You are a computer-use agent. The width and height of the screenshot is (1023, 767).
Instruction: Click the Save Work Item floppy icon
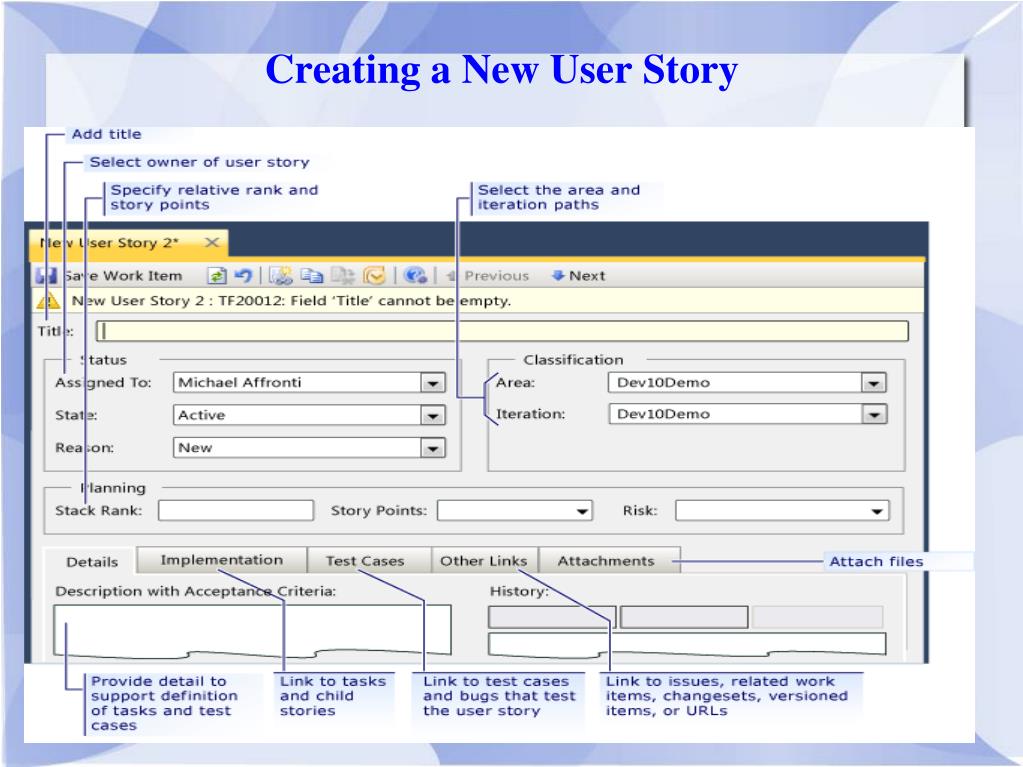click(x=46, y=276)
